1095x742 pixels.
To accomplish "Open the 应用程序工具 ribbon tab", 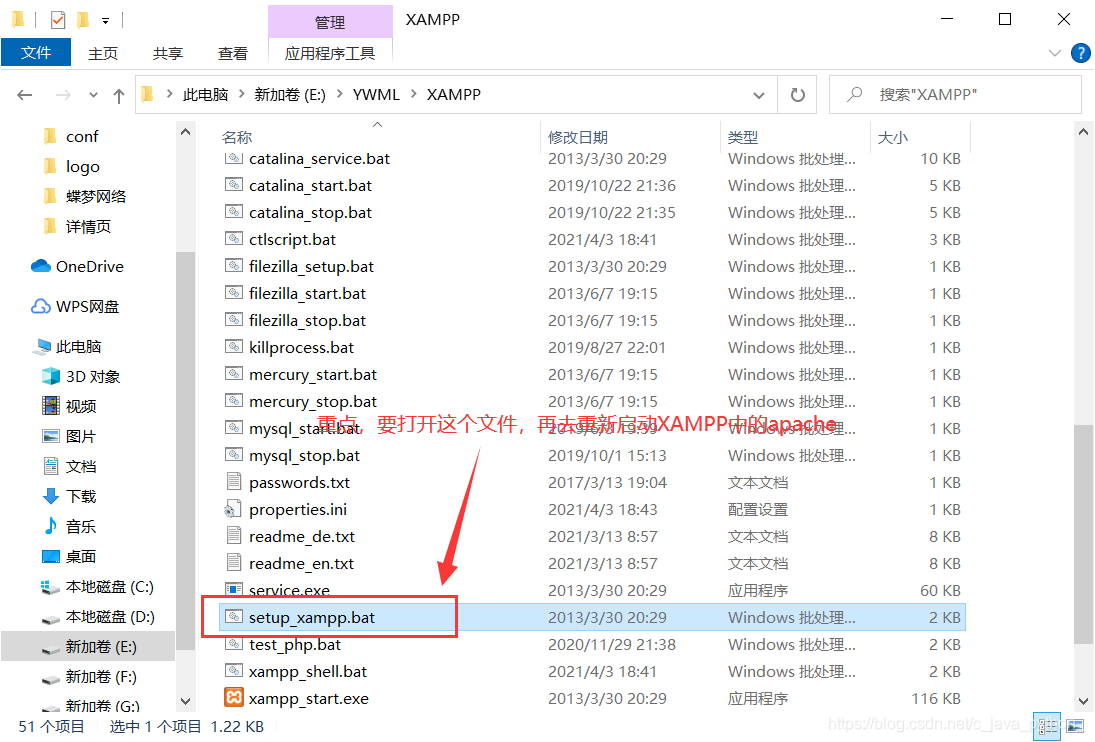I will (330, 53).
